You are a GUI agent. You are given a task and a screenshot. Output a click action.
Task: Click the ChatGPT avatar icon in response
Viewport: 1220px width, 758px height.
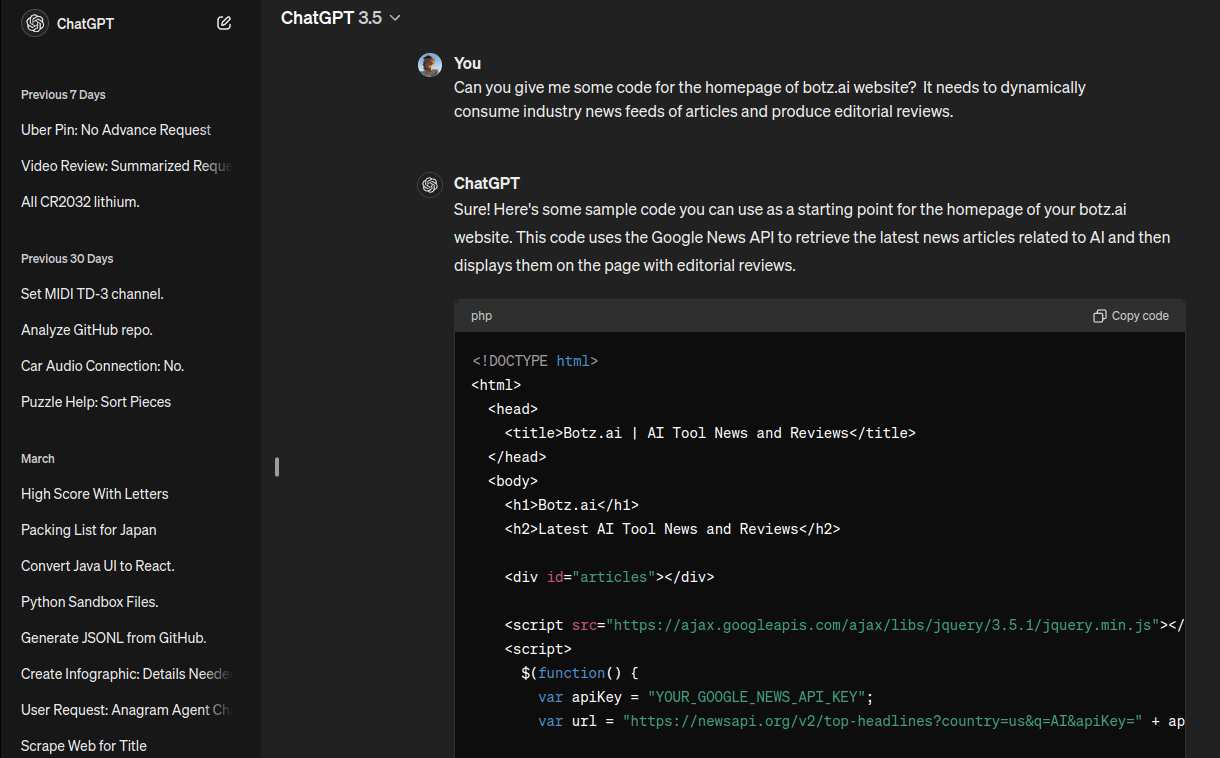click(x=430, y=185)
